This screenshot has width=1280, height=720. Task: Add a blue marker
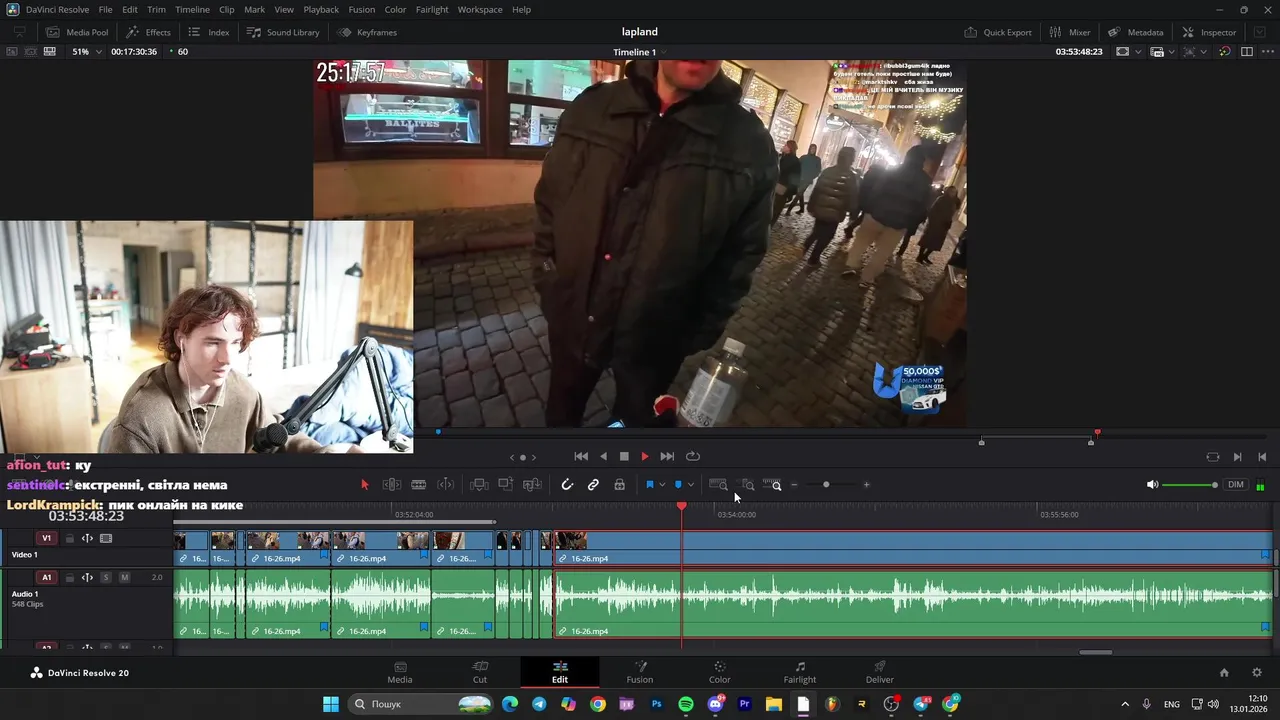point(678,485)
